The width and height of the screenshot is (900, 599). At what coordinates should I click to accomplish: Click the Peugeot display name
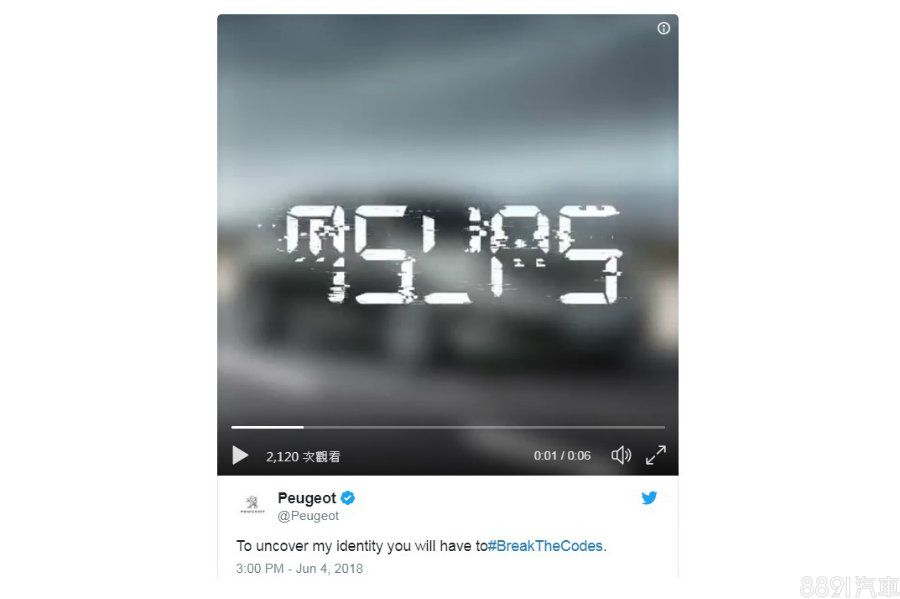point(307,498)
